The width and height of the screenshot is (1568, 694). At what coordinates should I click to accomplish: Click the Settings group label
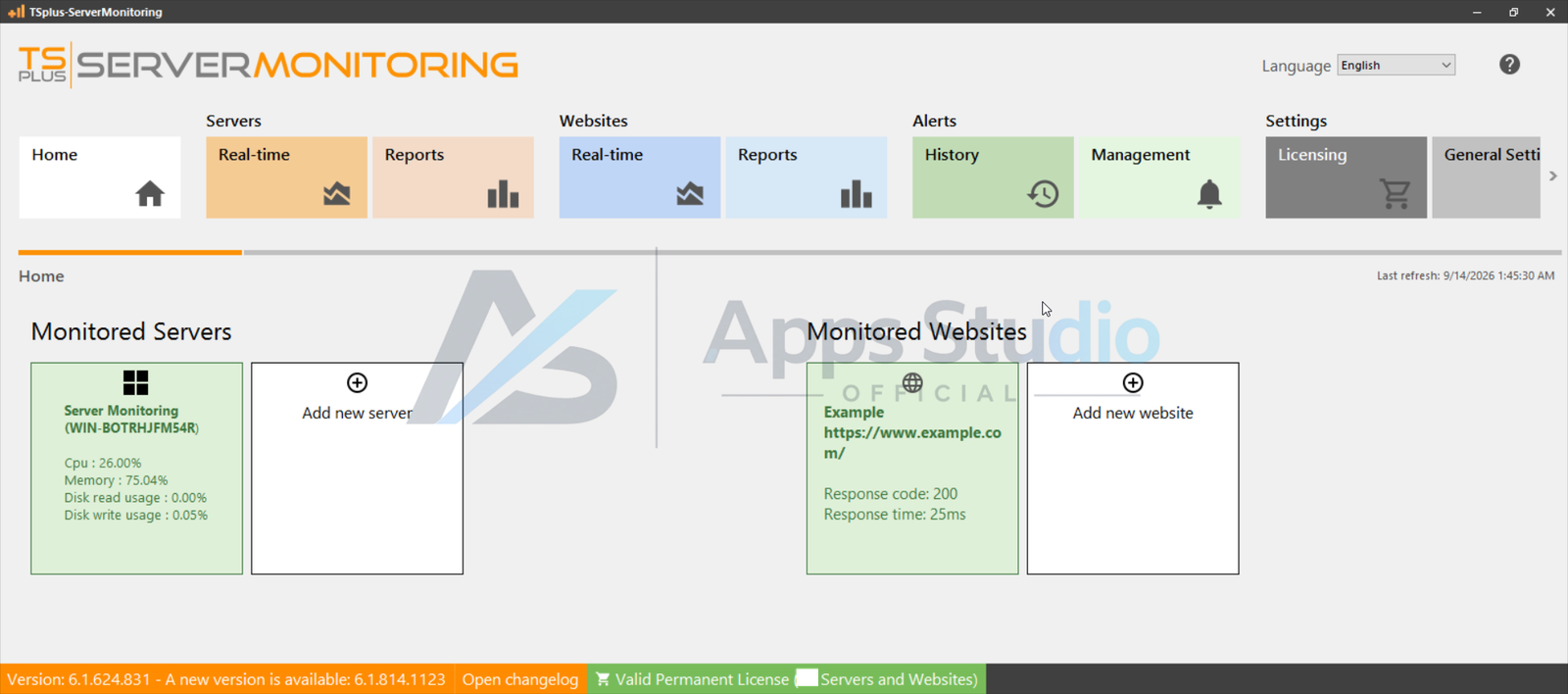coord(1296,121)
